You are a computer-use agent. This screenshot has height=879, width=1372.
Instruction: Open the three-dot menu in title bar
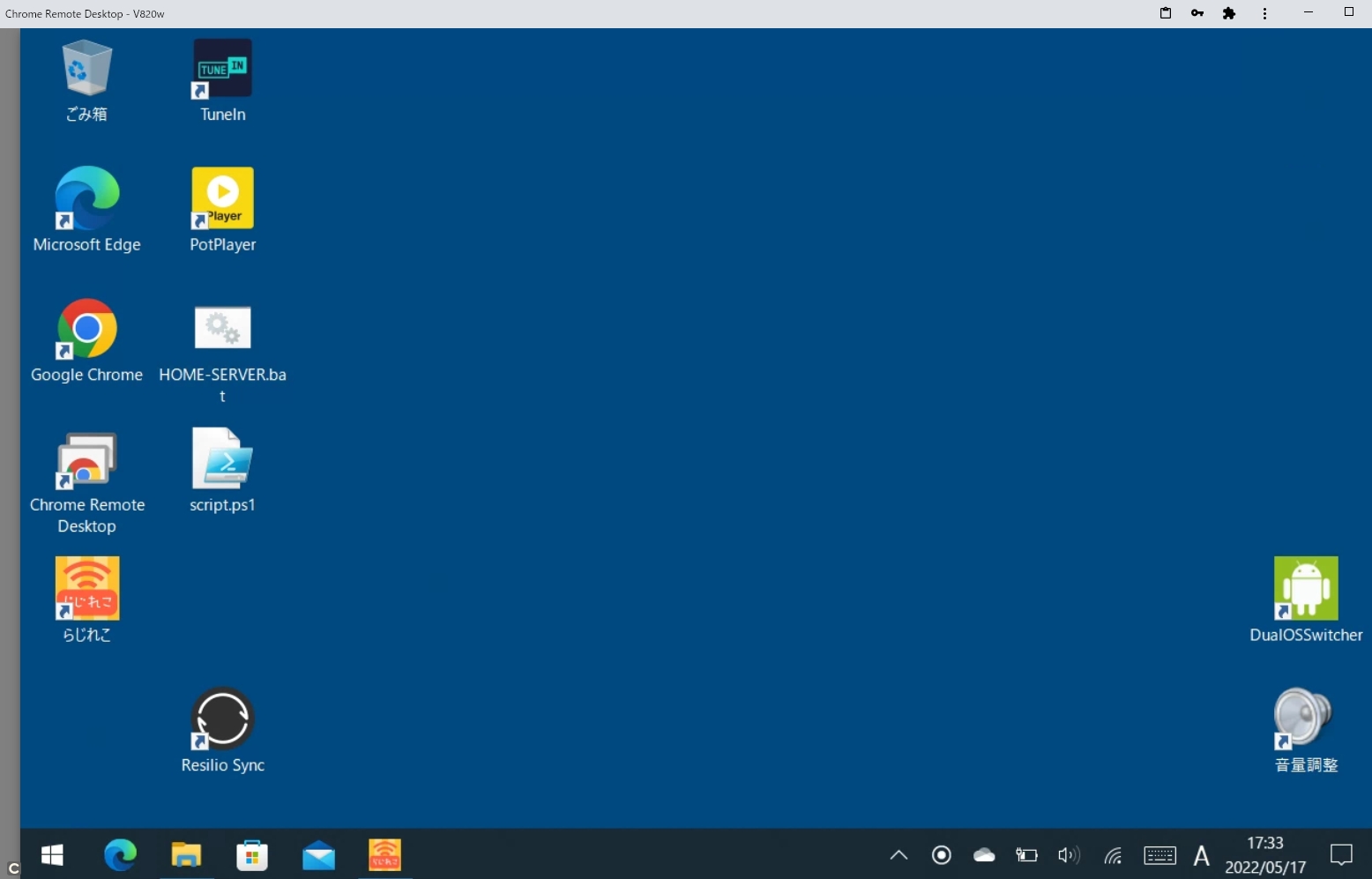[x=1264, y=13]
